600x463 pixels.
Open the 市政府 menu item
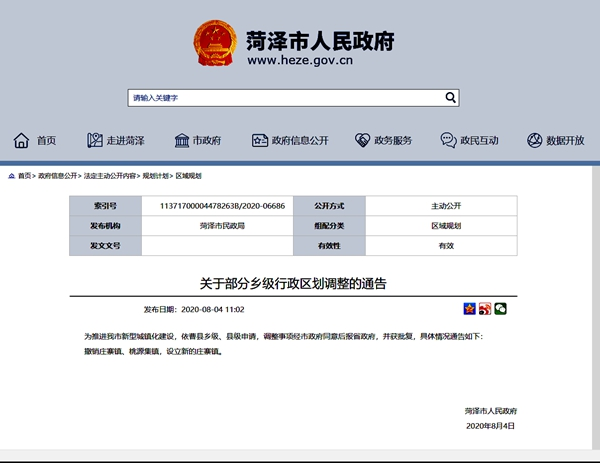207,140
